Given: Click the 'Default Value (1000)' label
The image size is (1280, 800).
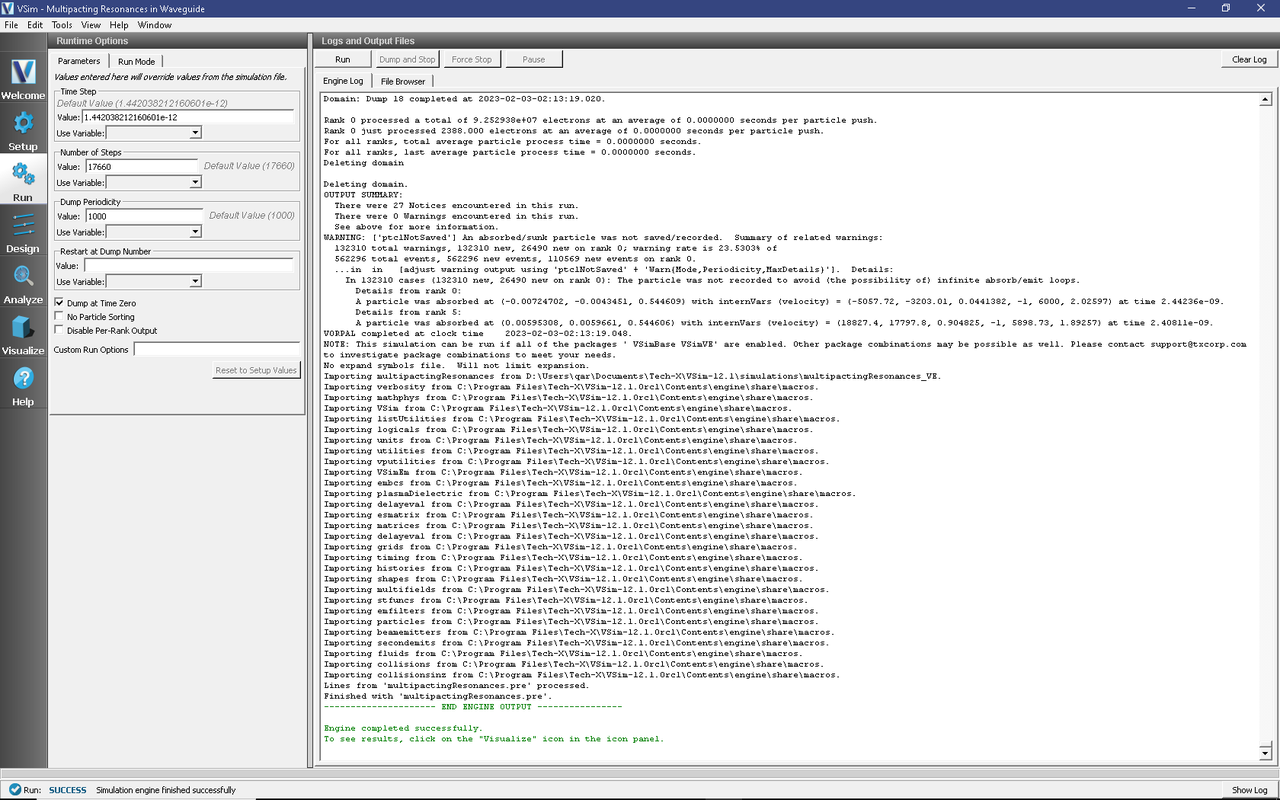Looking at the screenshot, I should click(251, 216).
